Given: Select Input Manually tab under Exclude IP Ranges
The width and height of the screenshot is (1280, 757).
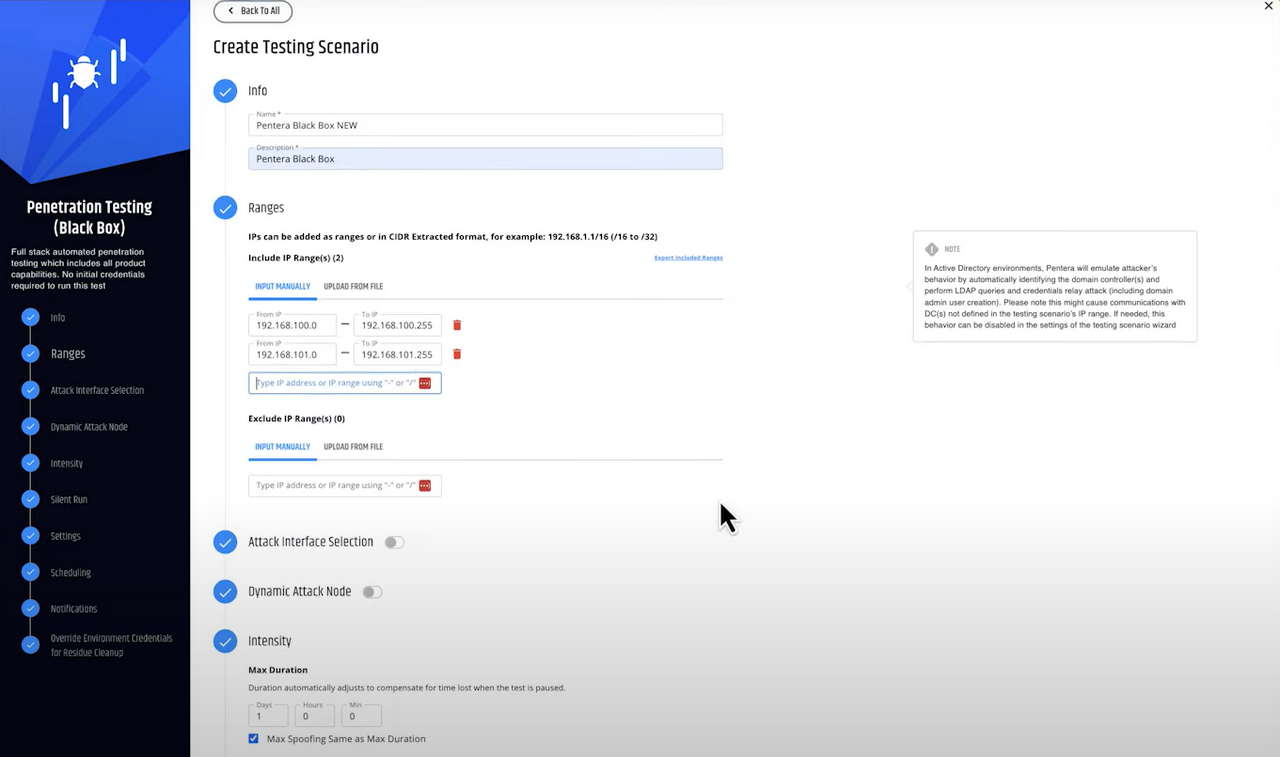Looking at the screenshot, I should tap(282, 446).
